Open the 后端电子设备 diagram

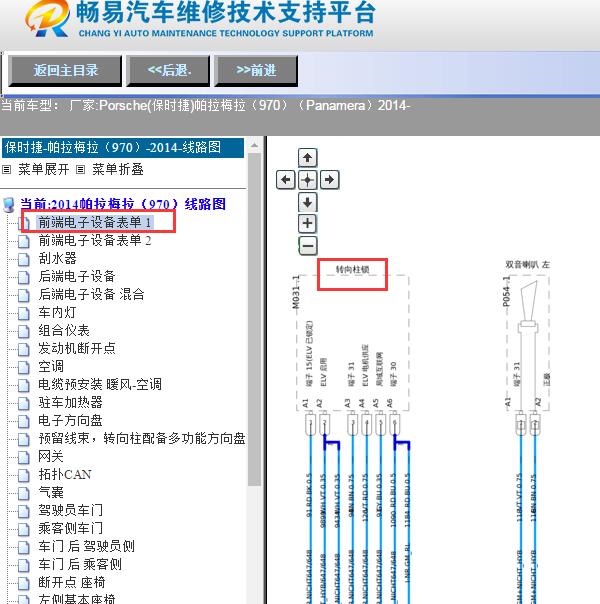click(77, 276)
